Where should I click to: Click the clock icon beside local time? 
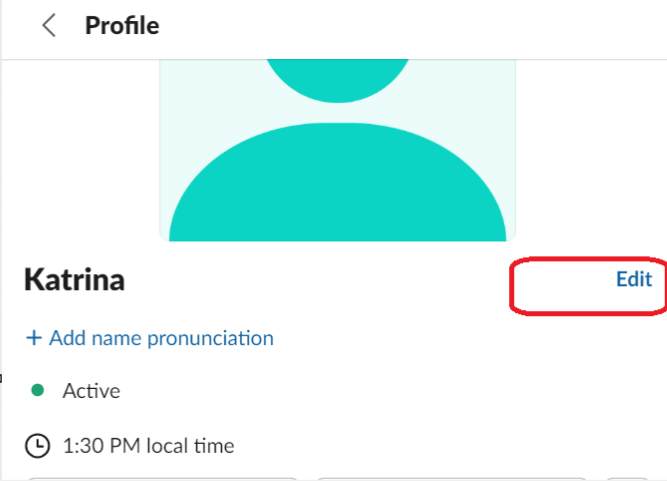[x=36, y=445]
